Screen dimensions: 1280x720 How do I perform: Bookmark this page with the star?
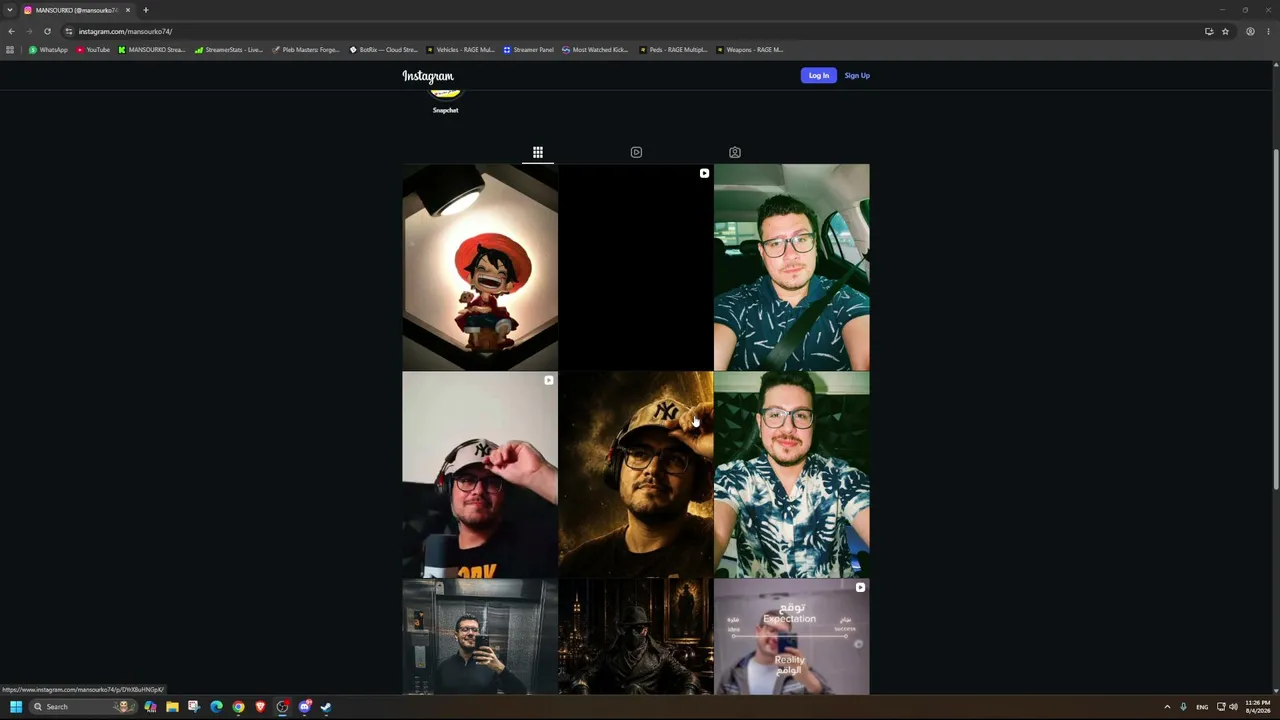1225,31
